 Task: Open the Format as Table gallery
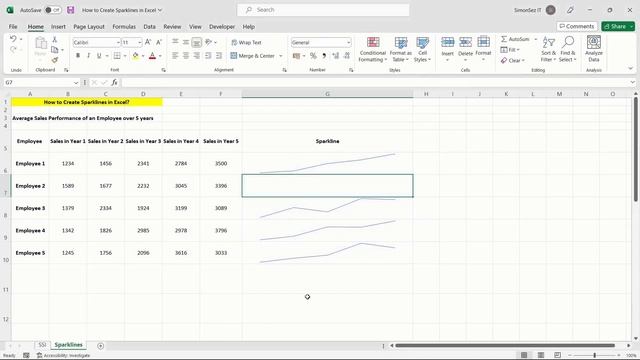pyautogui.click(x=400, y=49)
